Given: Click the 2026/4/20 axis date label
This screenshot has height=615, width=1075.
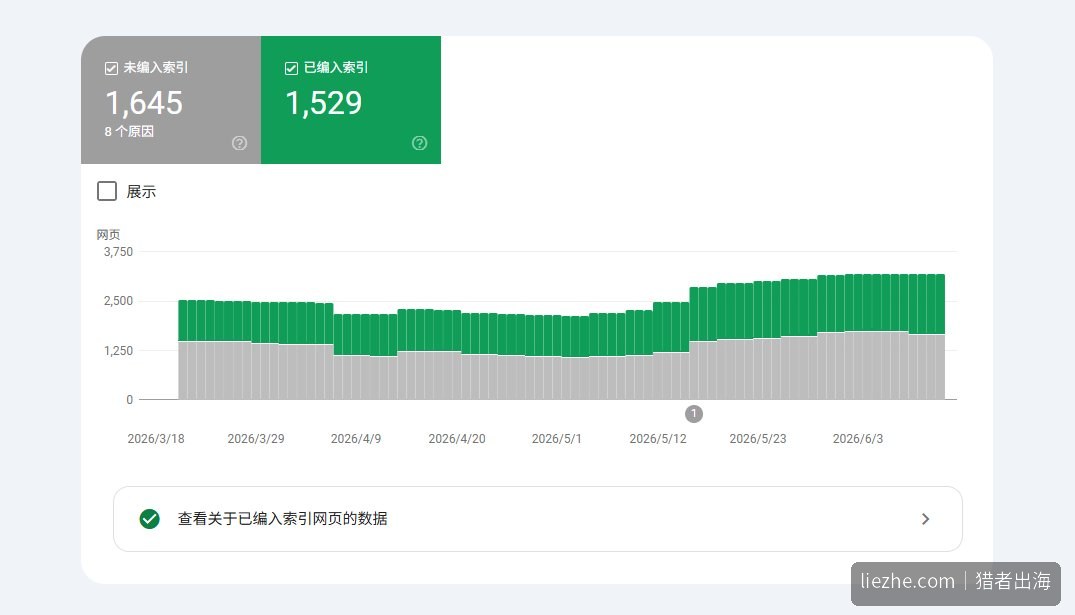Looking at the screenshot, I should pos(457,439).
